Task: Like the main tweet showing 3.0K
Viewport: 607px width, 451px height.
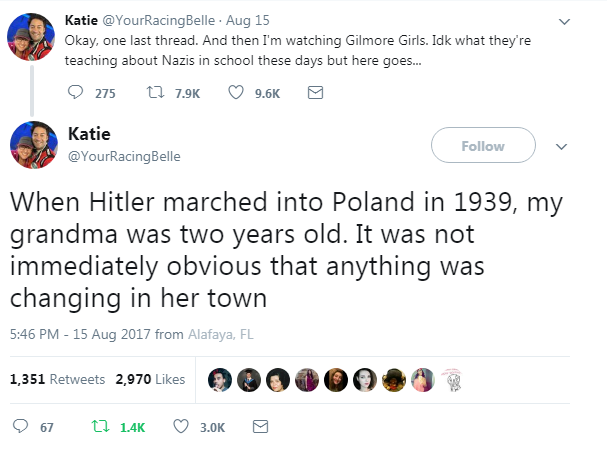Action: 182,427
